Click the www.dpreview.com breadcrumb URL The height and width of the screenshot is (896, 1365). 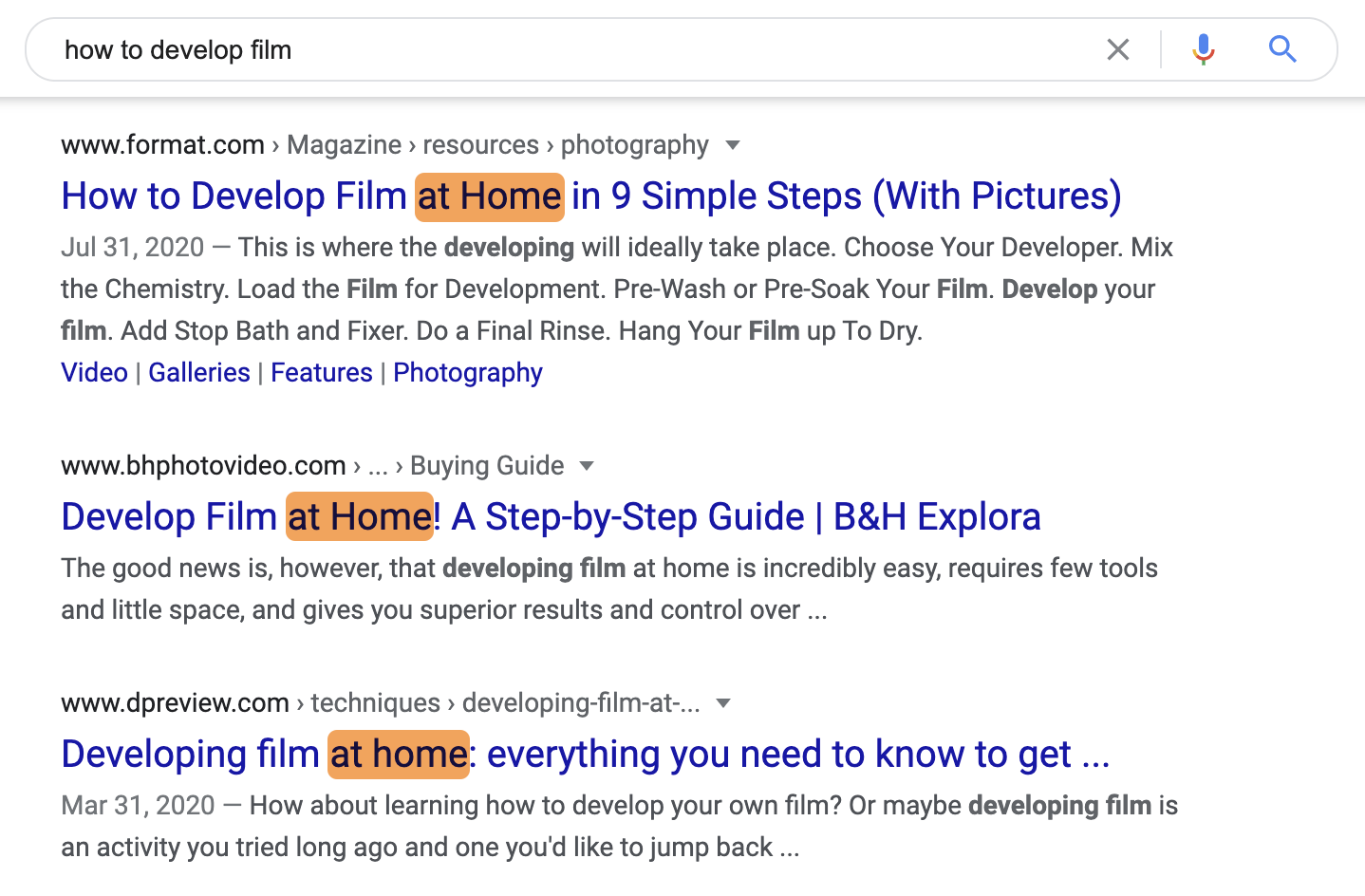click(x=175, y=703)
